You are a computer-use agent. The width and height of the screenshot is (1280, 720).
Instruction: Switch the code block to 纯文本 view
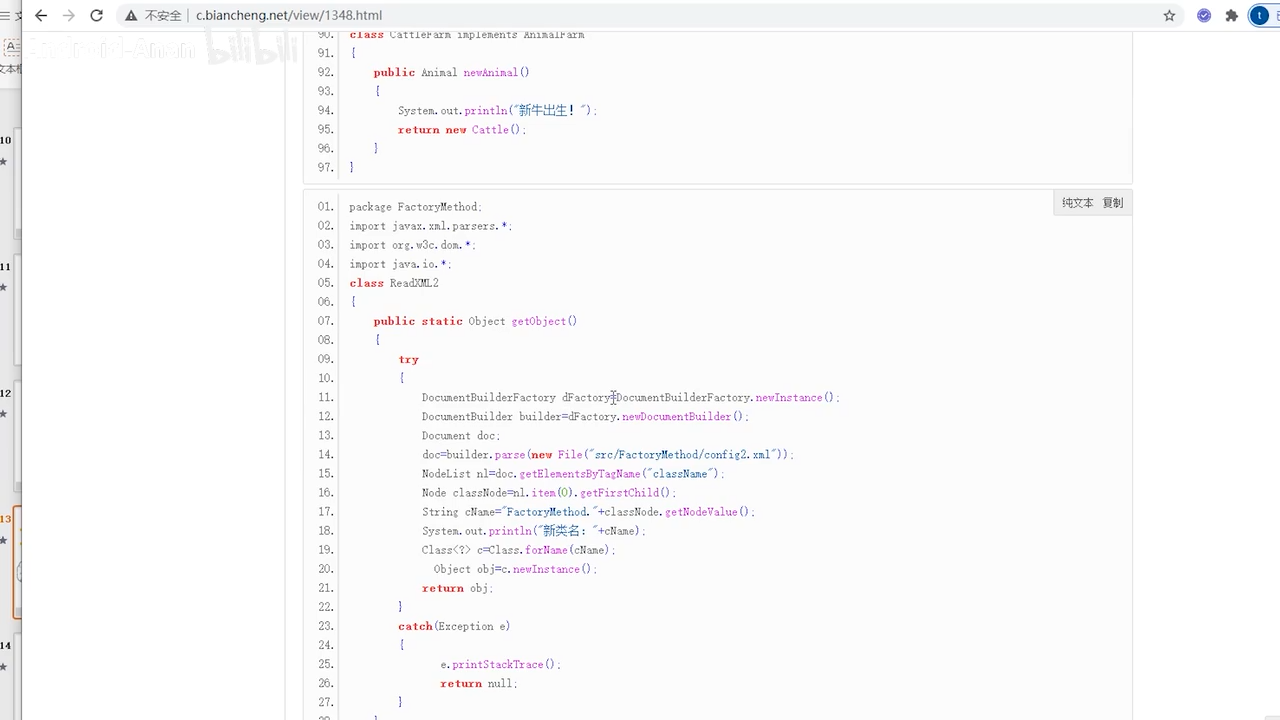point(1077,202)
